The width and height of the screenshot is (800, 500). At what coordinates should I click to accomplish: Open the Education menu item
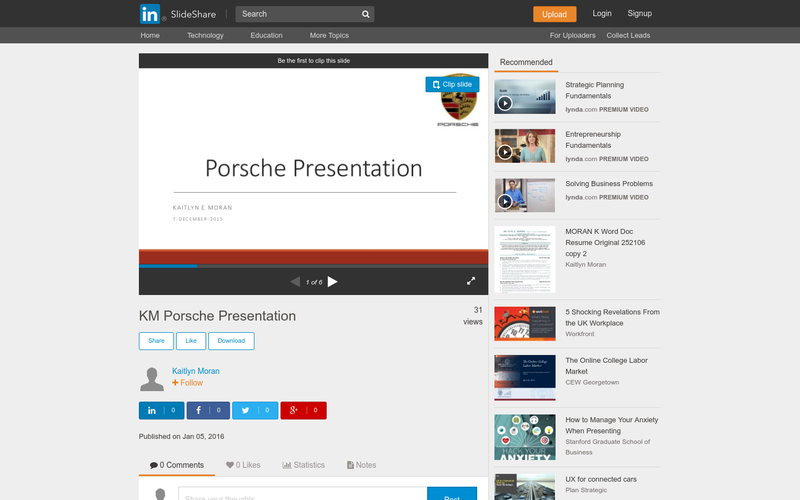click(x=266, y=35)
